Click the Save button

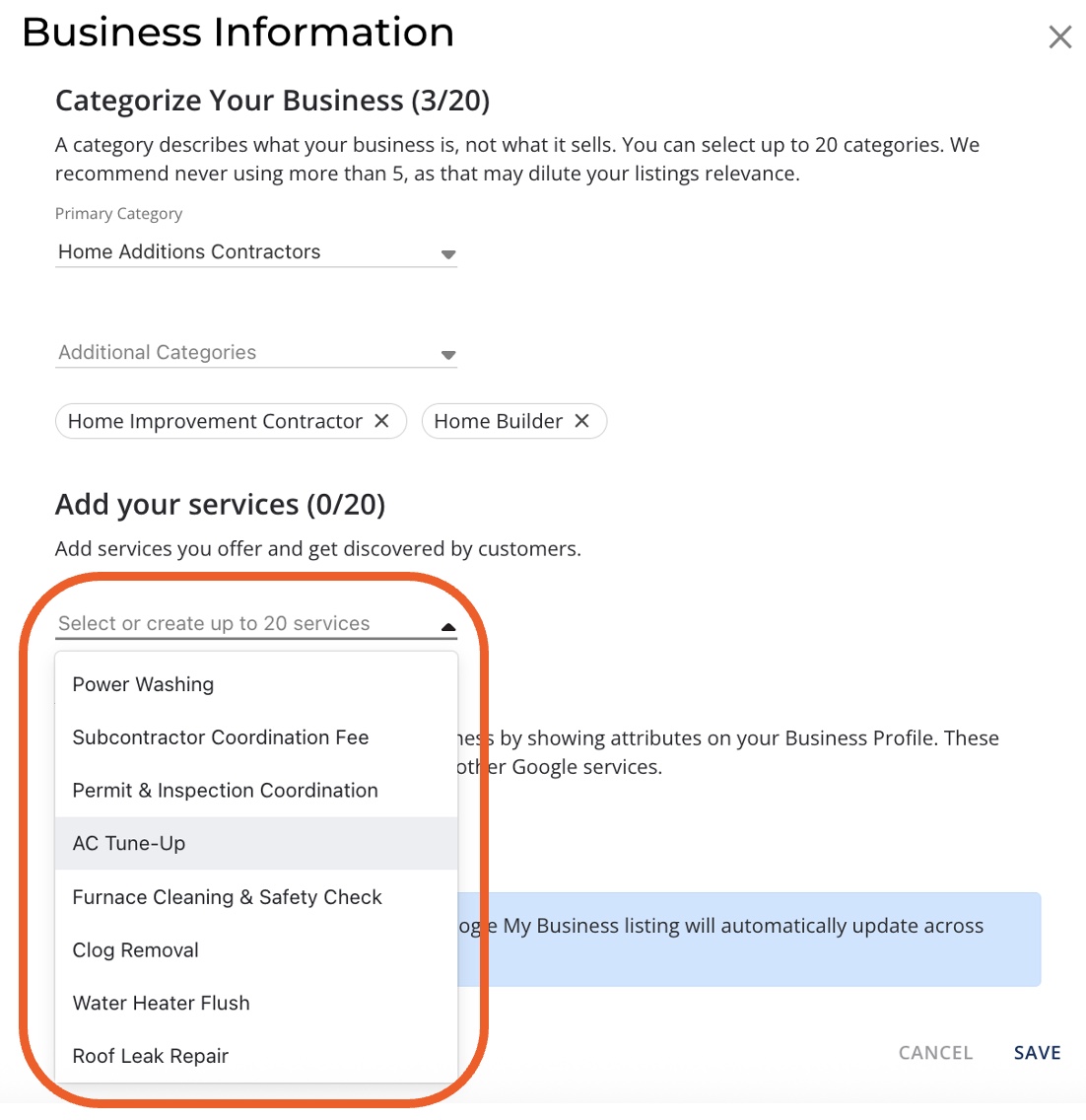[1037, 1053]
